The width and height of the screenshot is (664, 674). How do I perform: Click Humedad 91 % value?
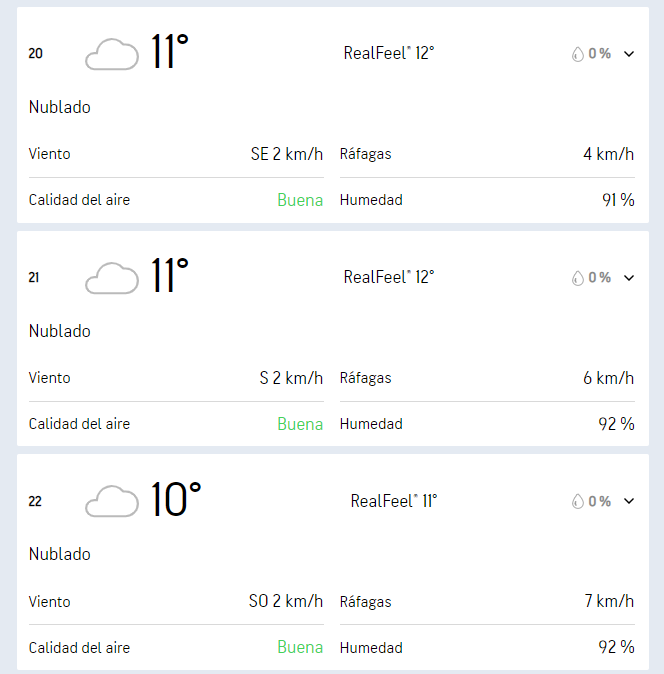pyautogui.click(x=618, y=200)
